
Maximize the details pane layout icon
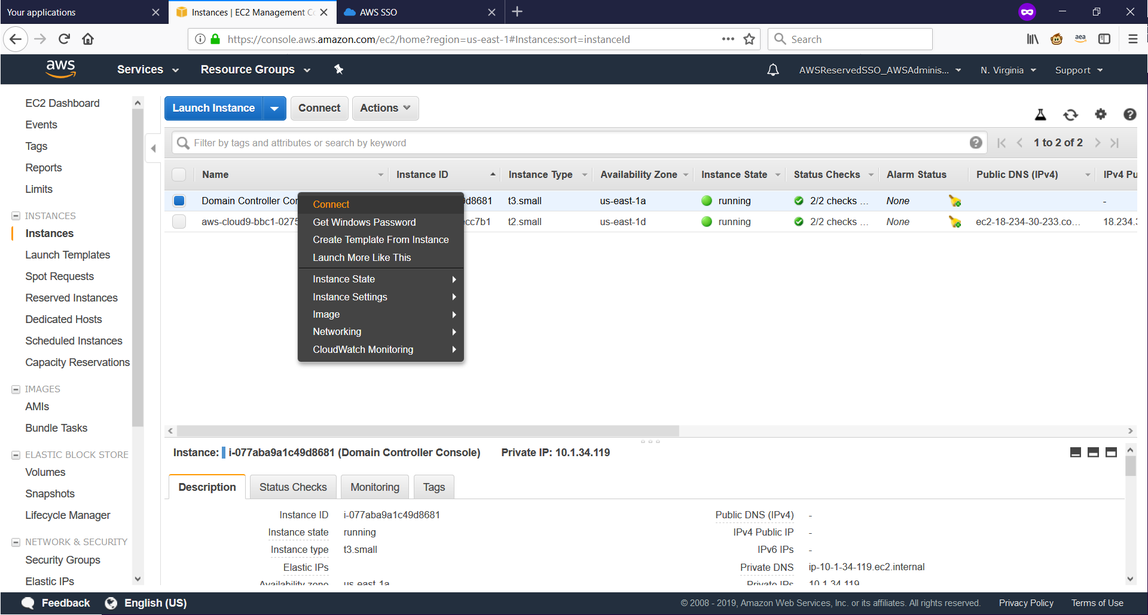pos(1111,452)
